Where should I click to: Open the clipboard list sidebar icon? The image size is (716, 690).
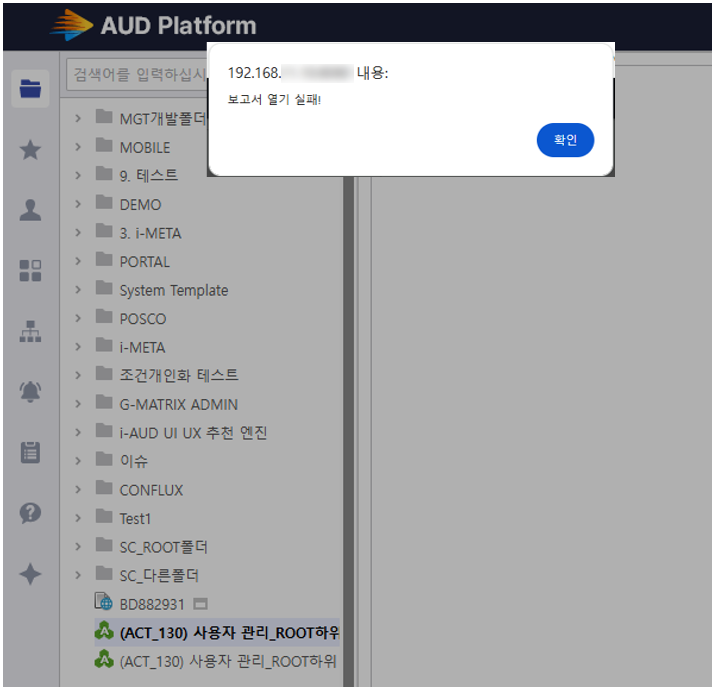30,453
